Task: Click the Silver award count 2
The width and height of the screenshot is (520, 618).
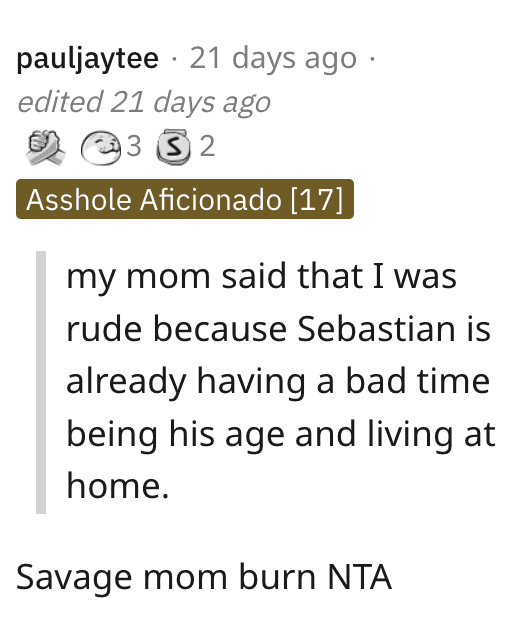Action: click(207, 146)
